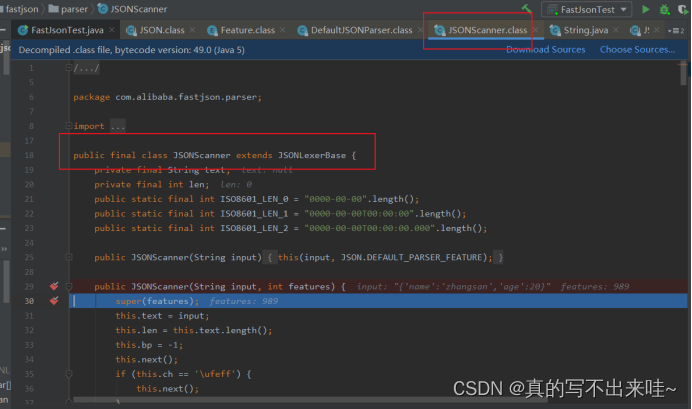This screenshot has height=409, width=692.
Task: Click the Download Sources link
Action: pos(545,50)
